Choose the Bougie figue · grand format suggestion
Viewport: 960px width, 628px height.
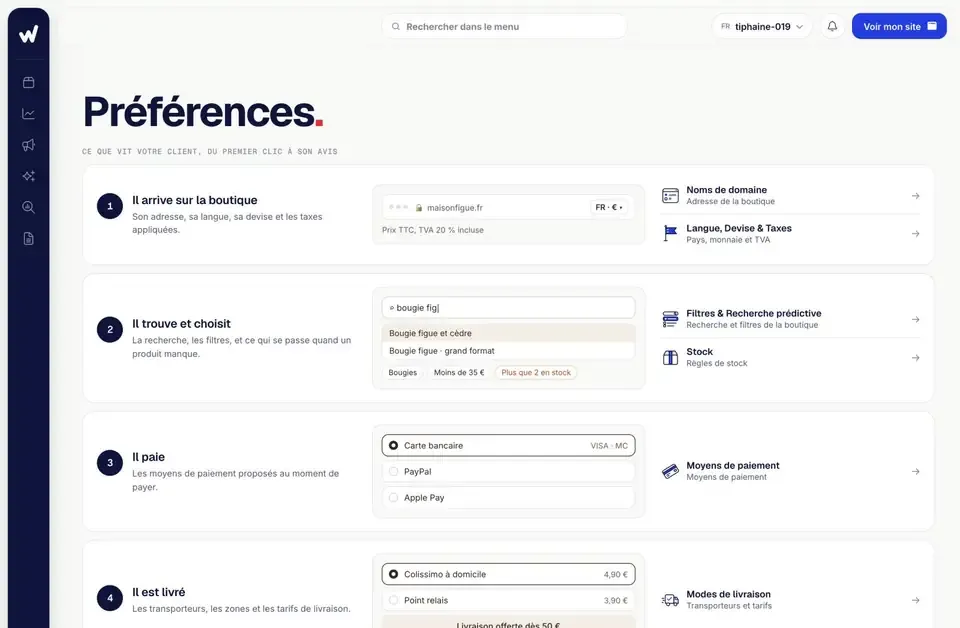(x=508, y=351)
